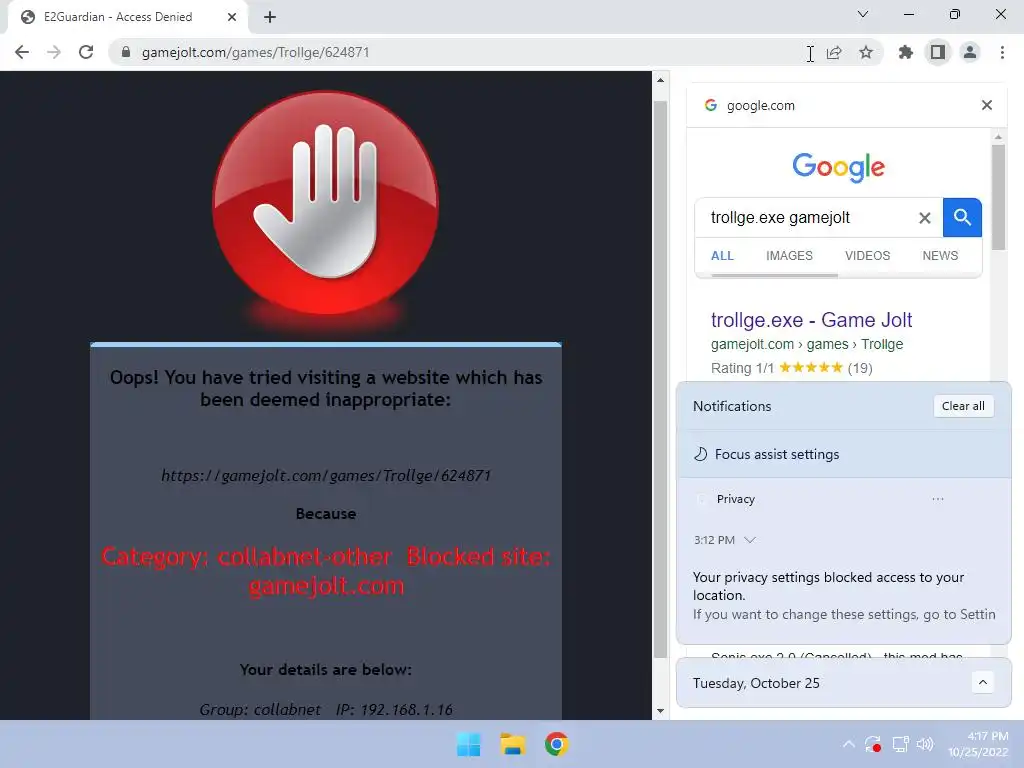
Task: Show hidden system tray icons
Action: pyautogui.click(x=848, y=744)
